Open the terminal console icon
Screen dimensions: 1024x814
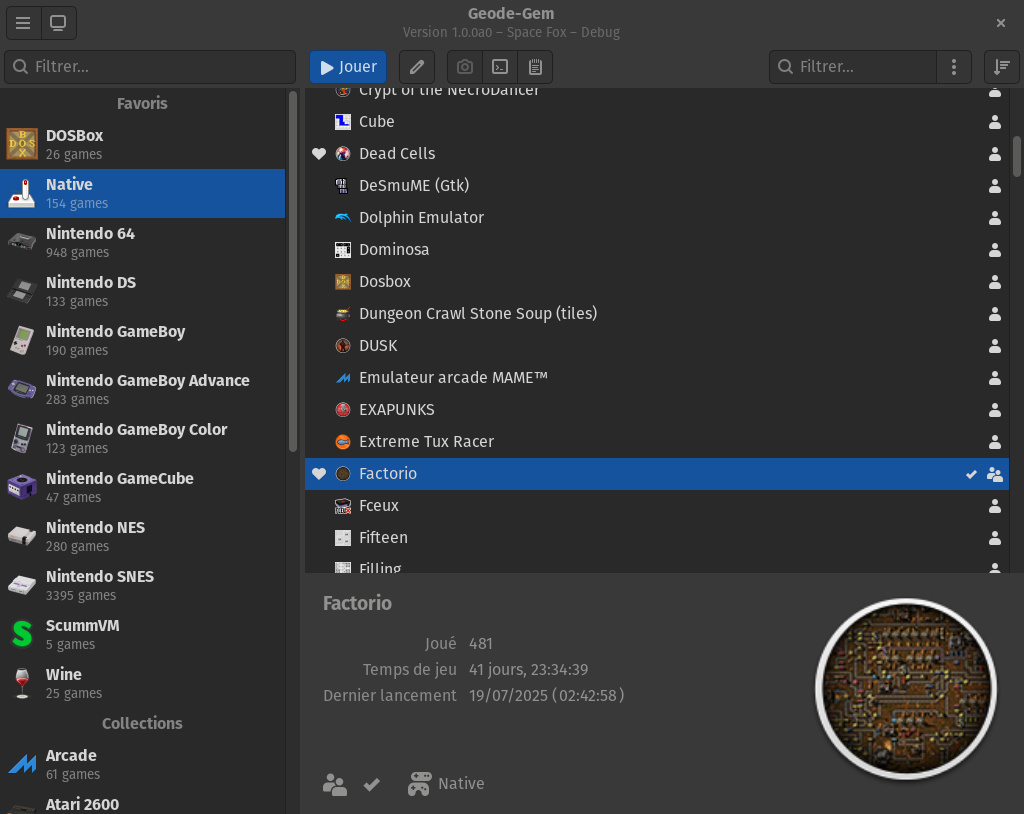coord(500,67)
